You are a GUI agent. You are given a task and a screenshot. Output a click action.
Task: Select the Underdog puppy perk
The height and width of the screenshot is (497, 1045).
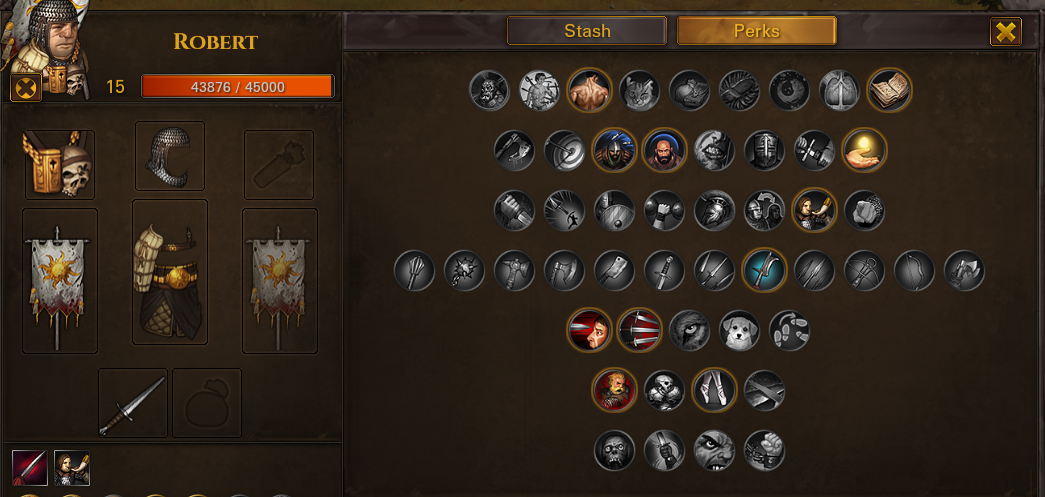tap(739, 330)
